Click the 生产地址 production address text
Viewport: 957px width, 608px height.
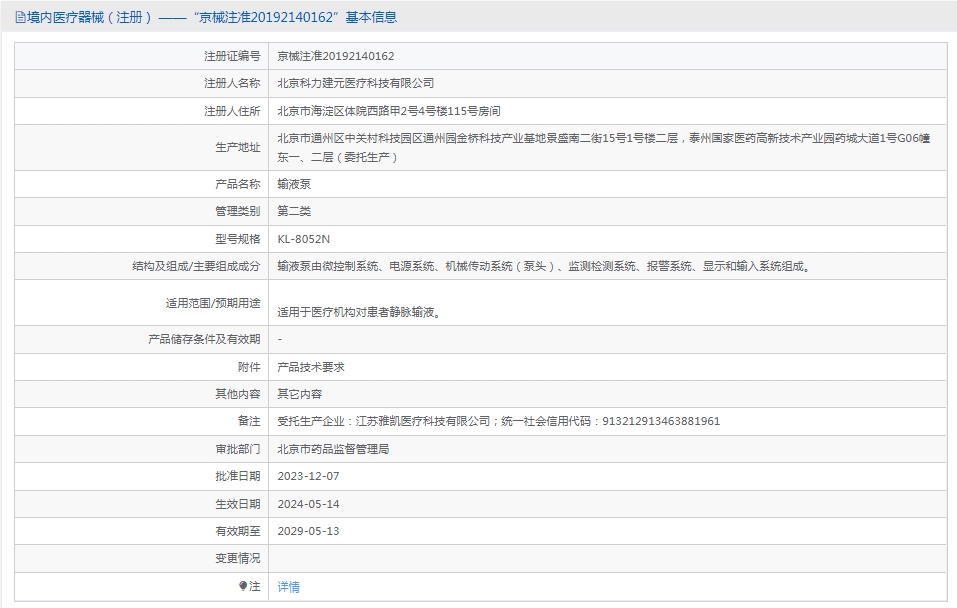tap(603, 147)
